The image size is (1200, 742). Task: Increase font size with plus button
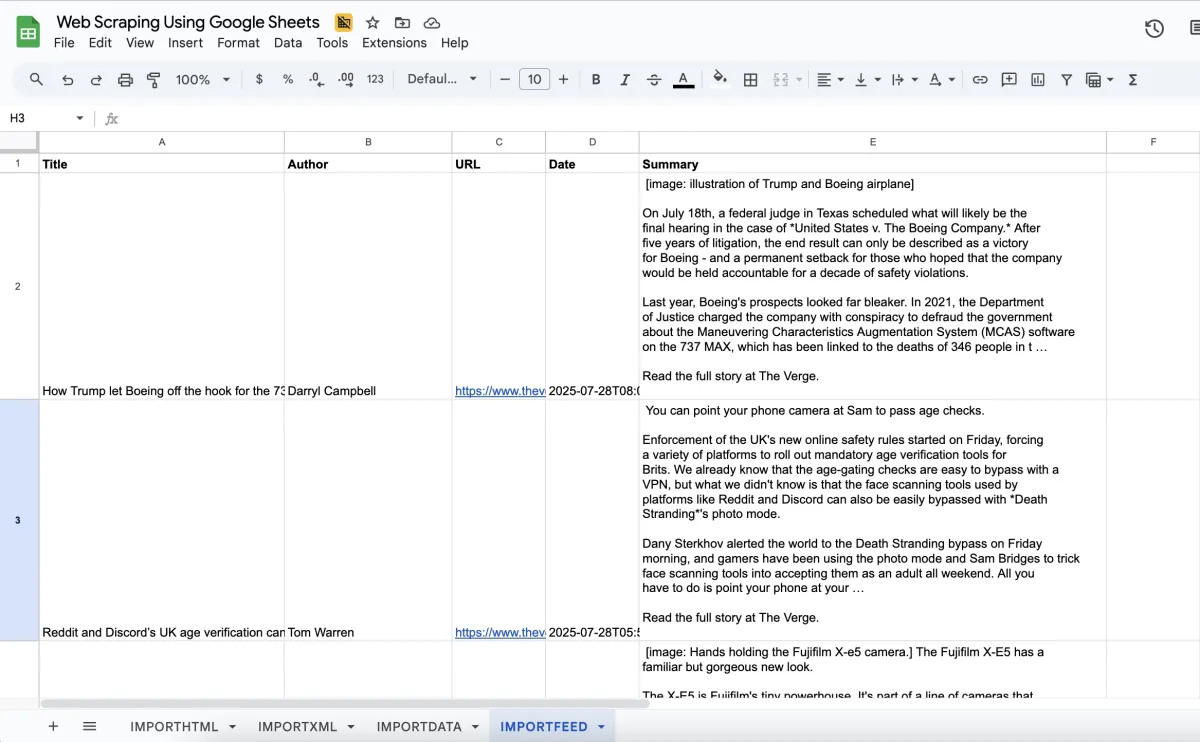(x=564, y=80)
